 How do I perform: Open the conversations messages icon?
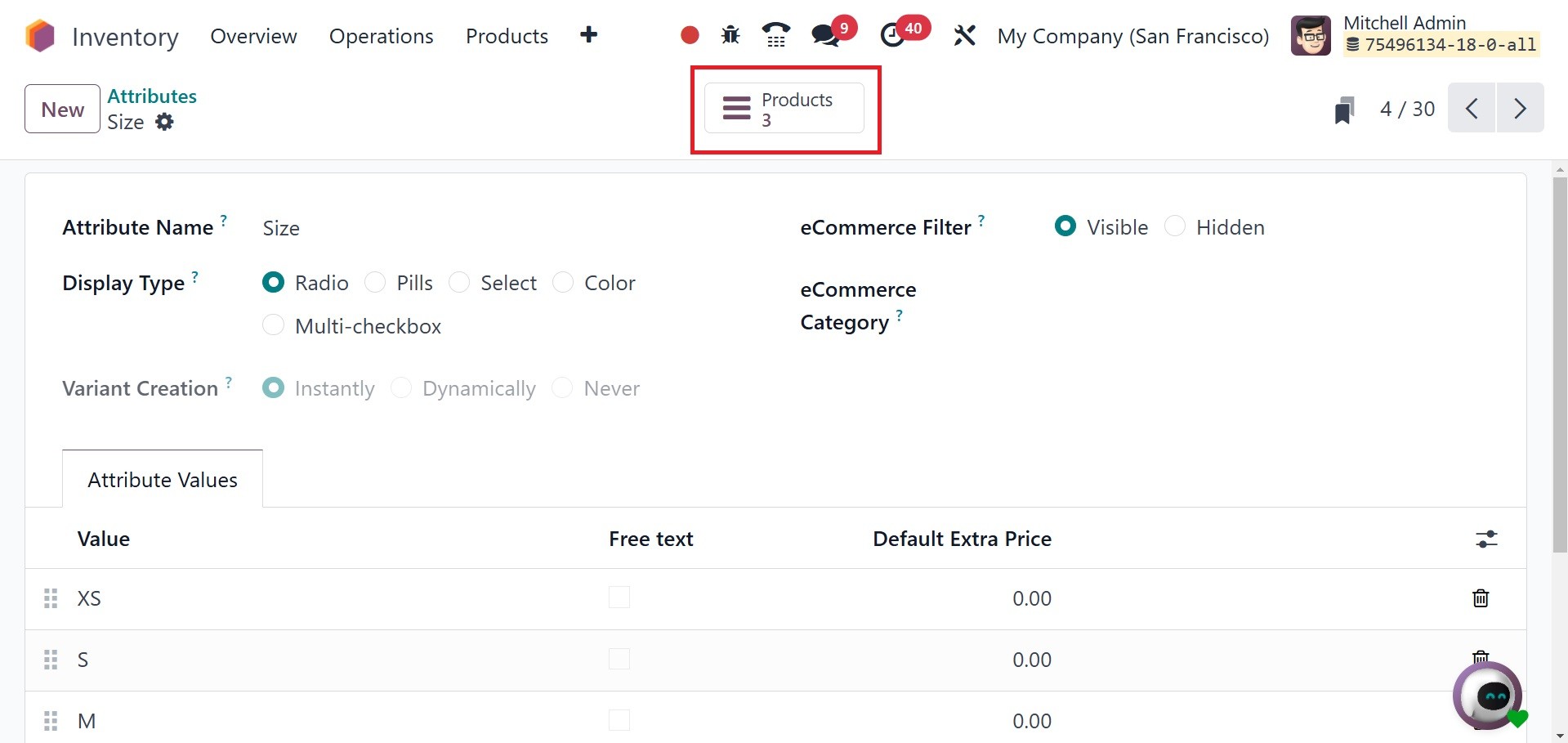coord(825,35)
